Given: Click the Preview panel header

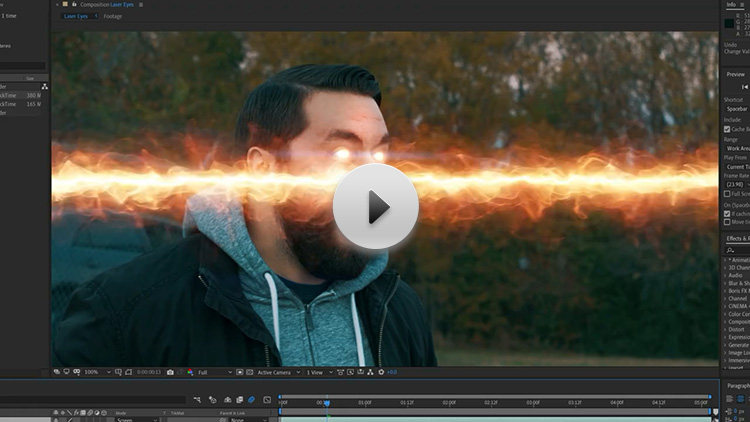Looking at the screenshot, I should (x=736, y=74).
